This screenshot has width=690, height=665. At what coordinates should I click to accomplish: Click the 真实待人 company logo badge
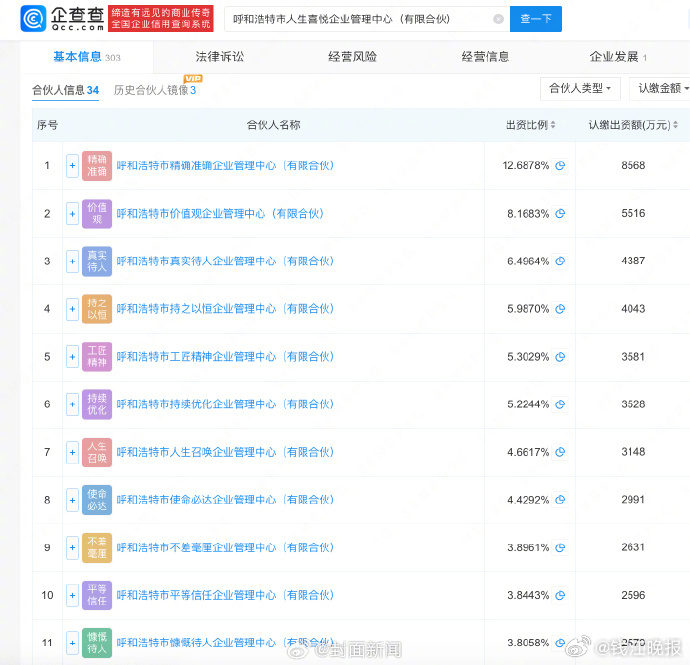(97, 261)
